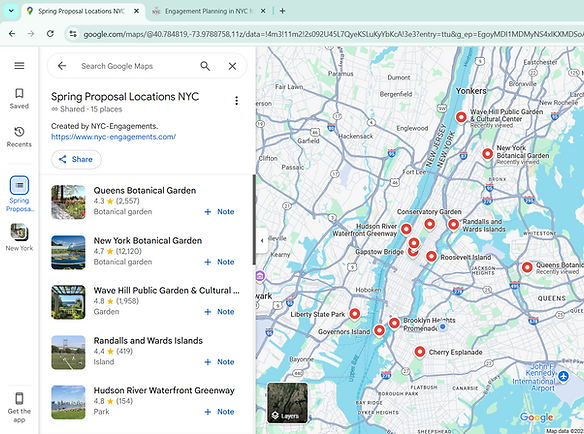Click the side panel scrollbar
Image resolution: width=584 pixels, height=434 pixels.
click(254, 220)
